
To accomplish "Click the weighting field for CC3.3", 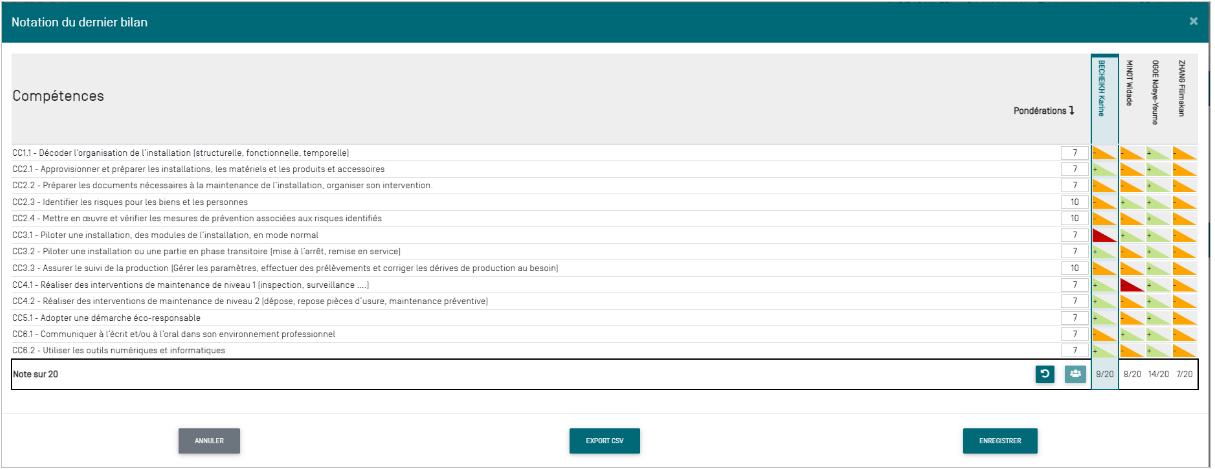I will coord(1074,268).
